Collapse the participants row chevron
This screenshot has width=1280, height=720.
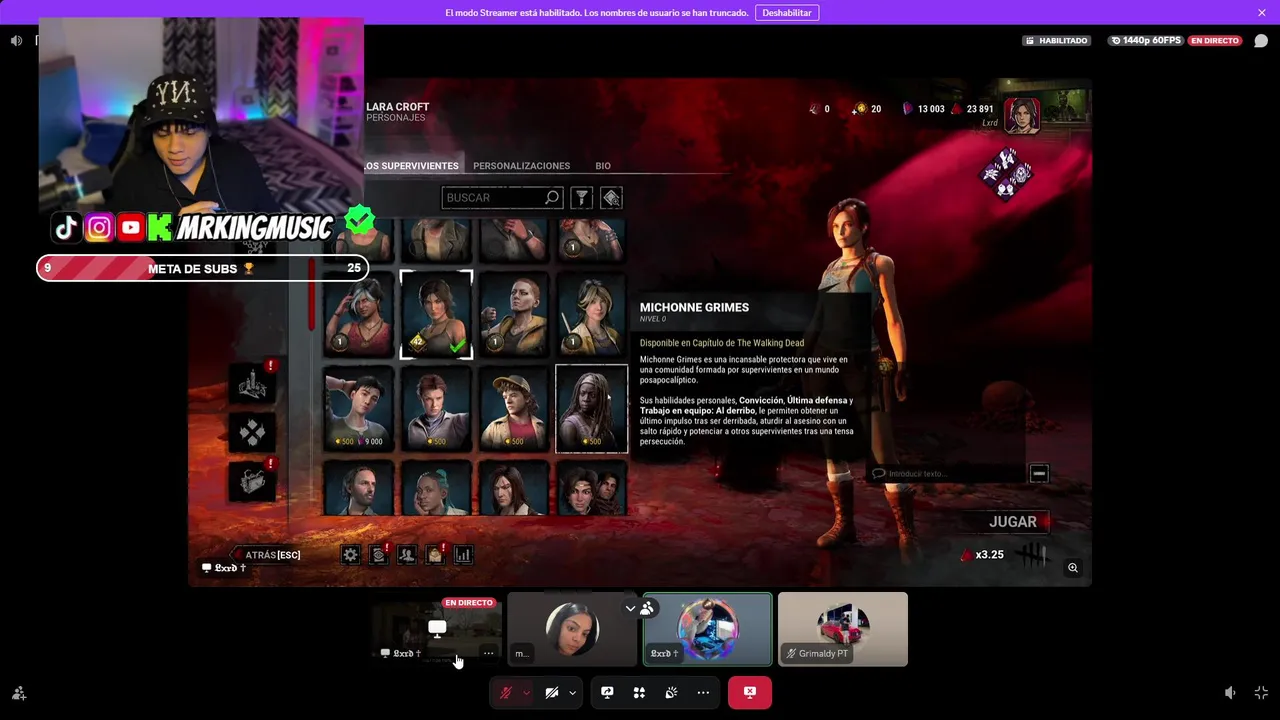click(630, 608)
